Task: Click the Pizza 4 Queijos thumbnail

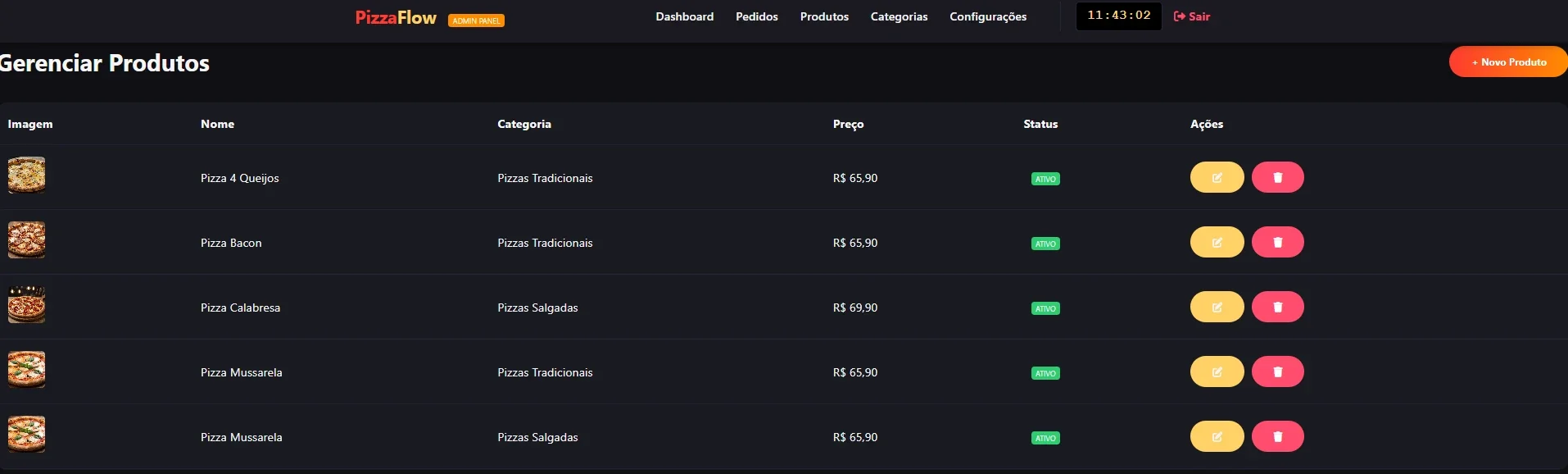Action: [x=26, y=175]
